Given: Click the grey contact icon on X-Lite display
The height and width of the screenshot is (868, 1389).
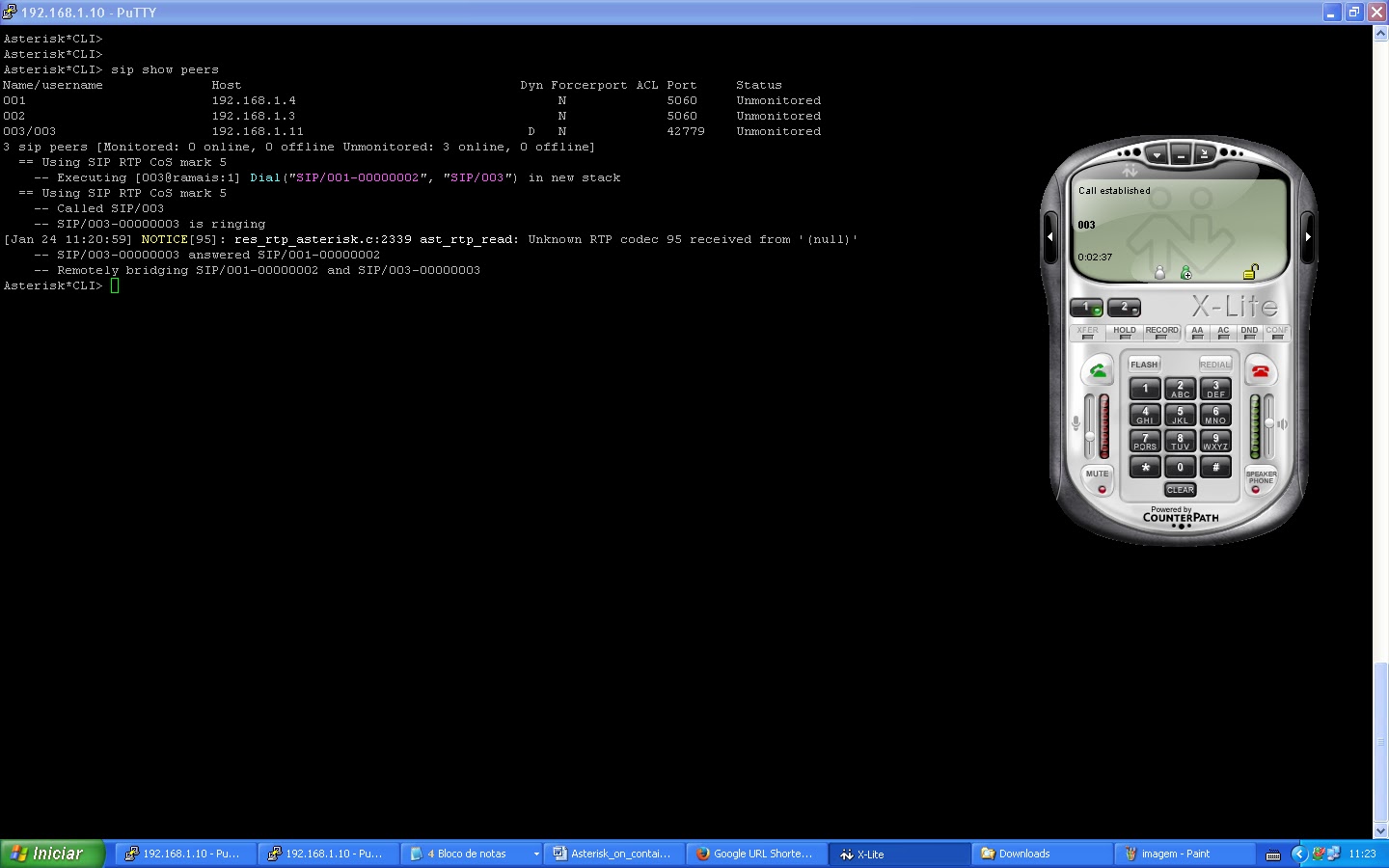Looking at the screenshot, I should 1160,273.
